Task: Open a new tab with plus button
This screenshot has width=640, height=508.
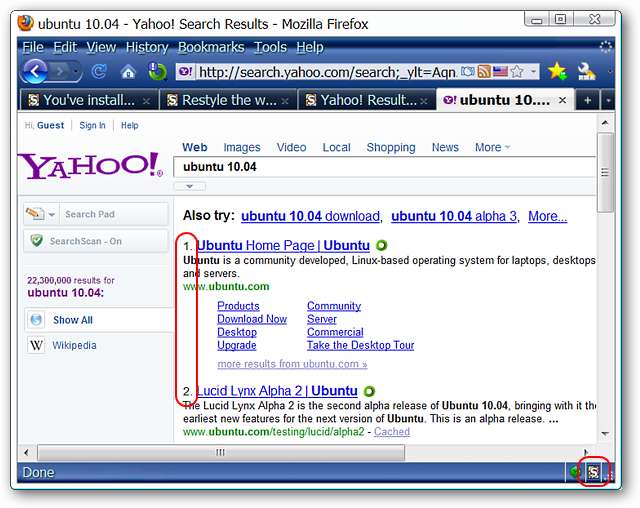Action: tap(587, 100)
